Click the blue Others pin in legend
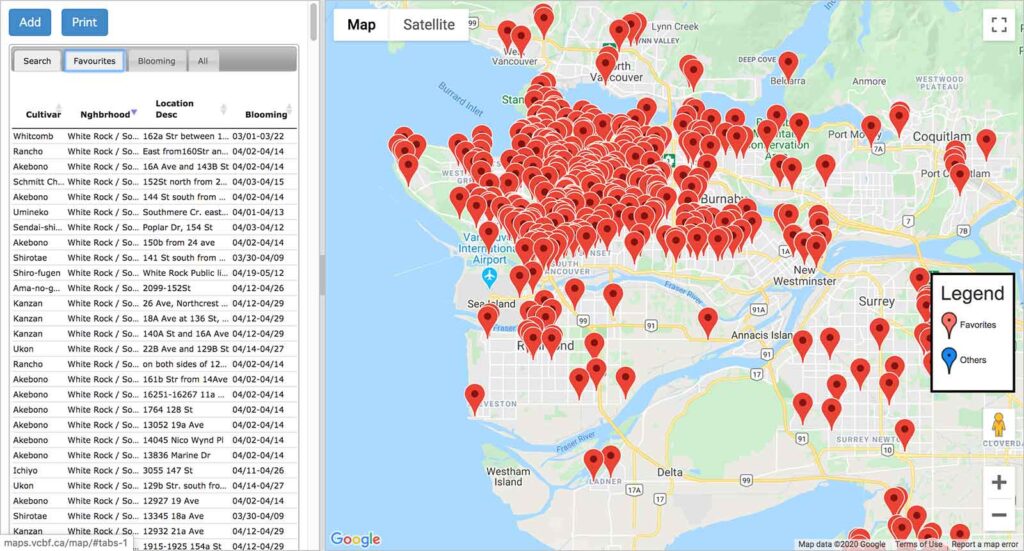Screen dimensions: 1024x551 coord(949,360)
